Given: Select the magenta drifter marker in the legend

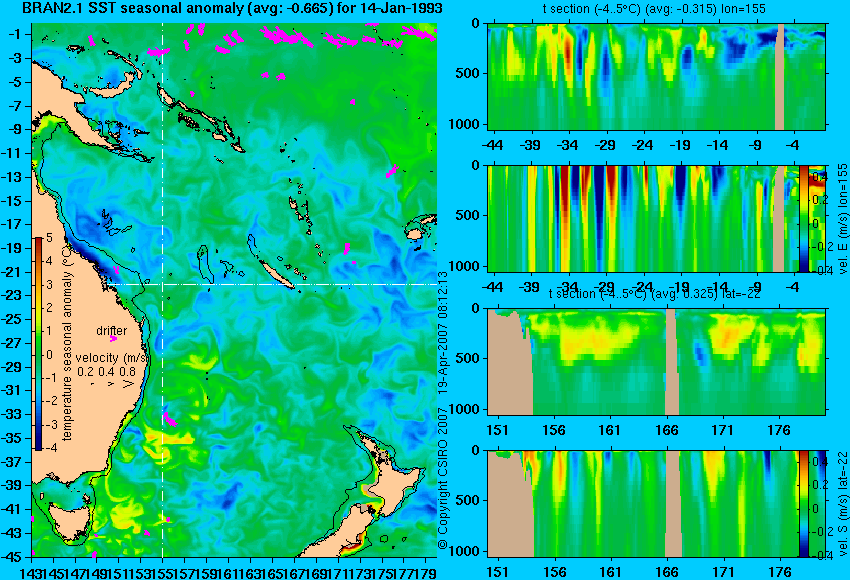Looking at the screenshot, I should point(113,338).
